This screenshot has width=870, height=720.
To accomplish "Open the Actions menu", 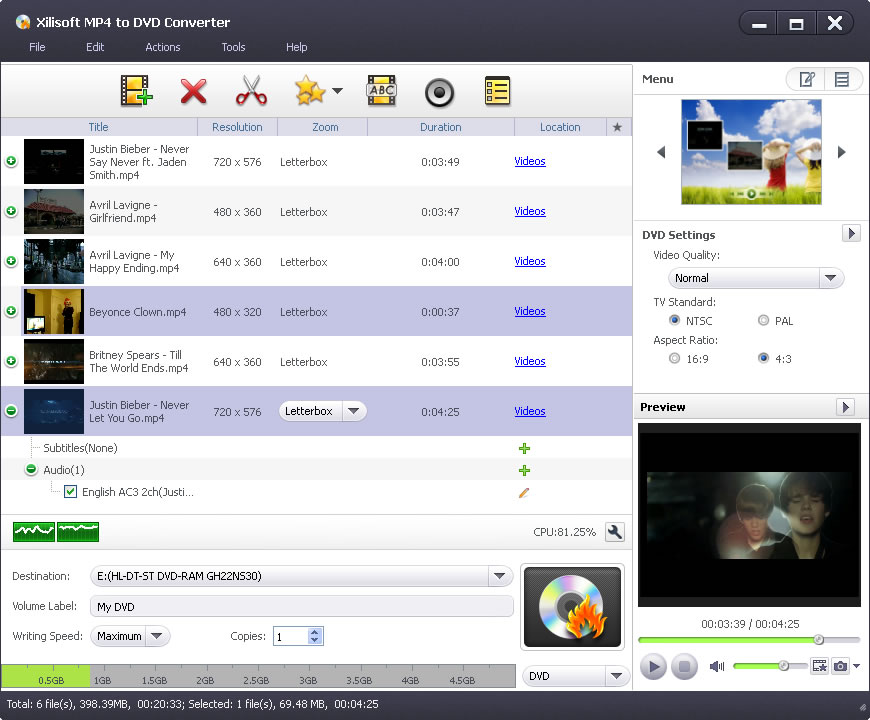I will [x=162, y=47].
